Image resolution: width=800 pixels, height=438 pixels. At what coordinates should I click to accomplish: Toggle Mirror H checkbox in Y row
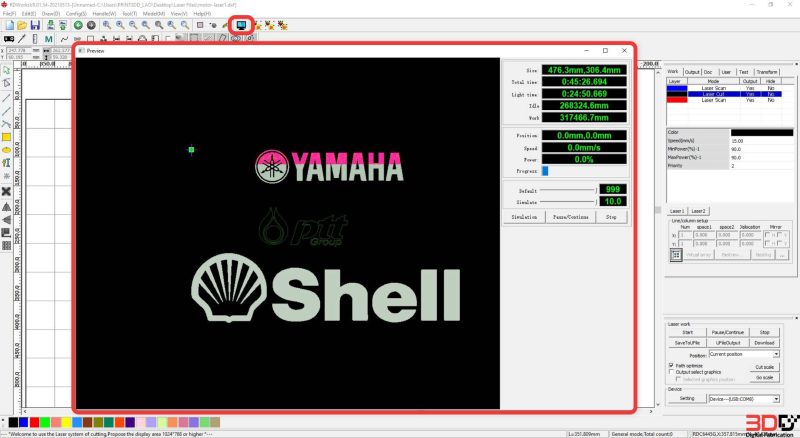click(767, 244)
